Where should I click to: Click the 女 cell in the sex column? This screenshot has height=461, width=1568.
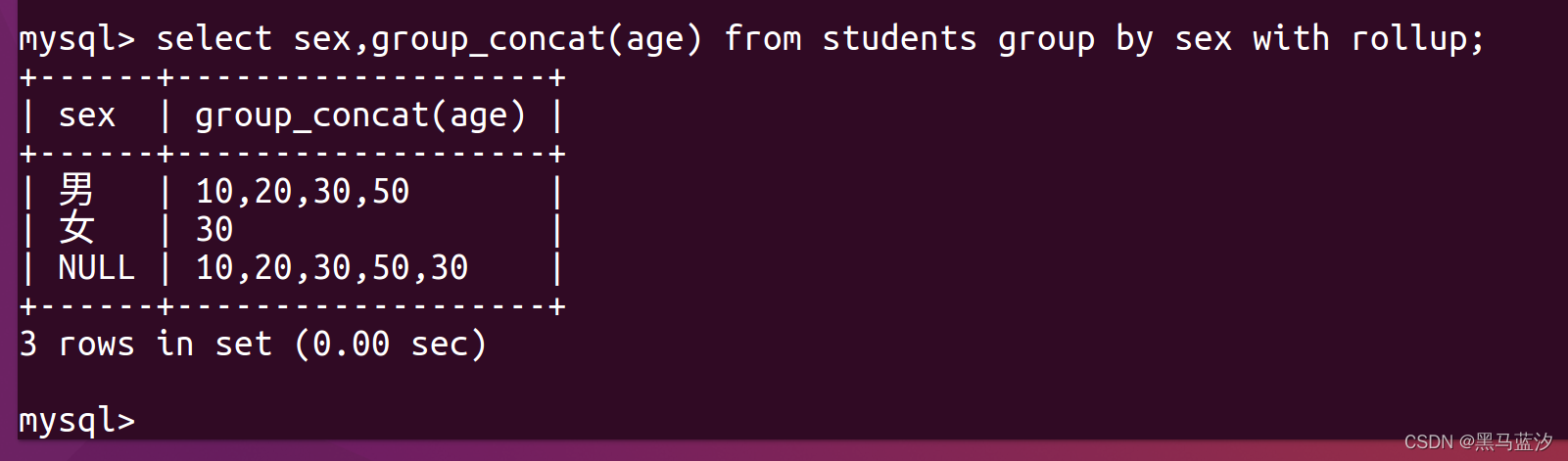pyautogui.click(x=76, y=228)
